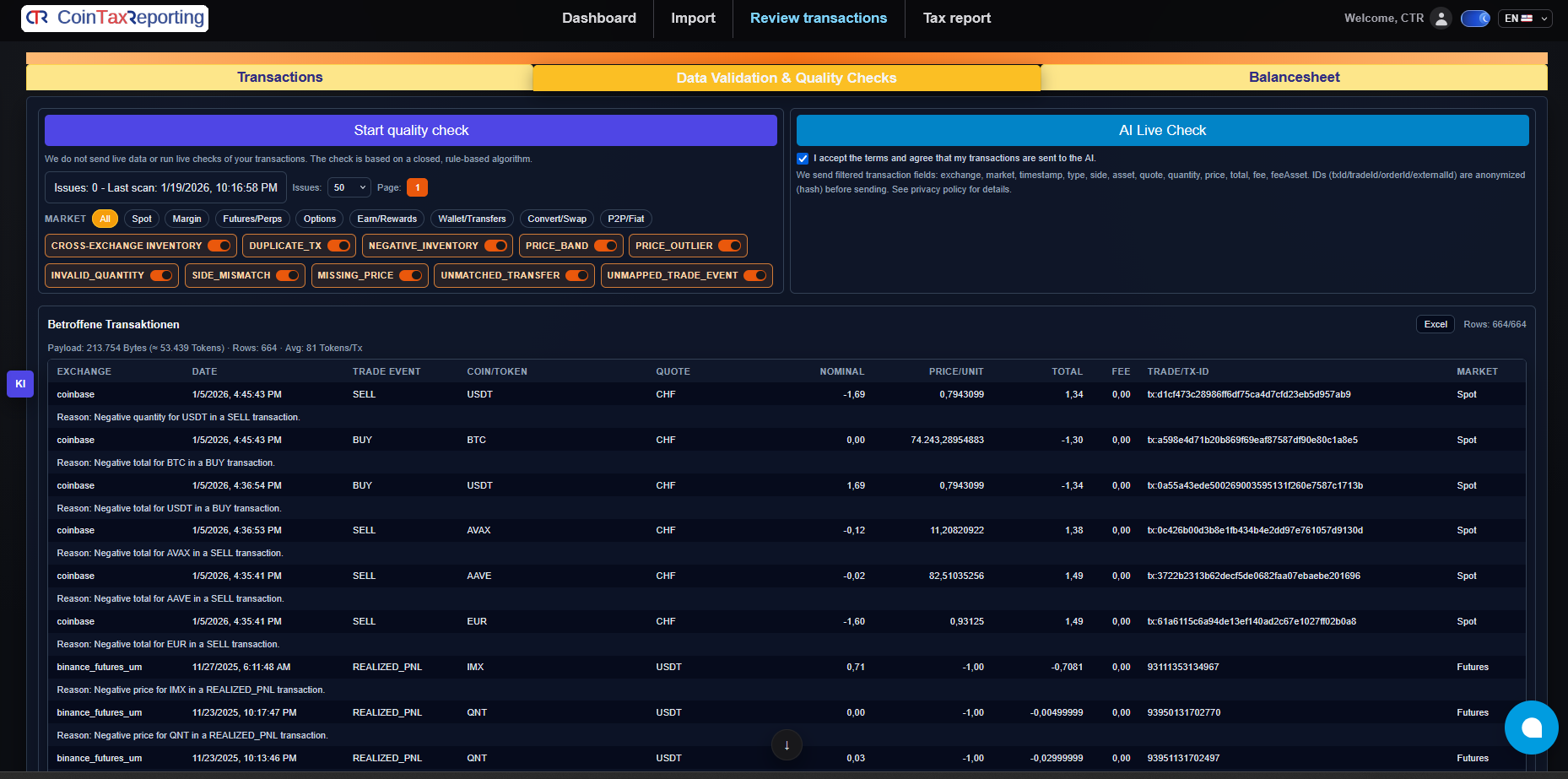Toggle the UNMATCHED_TRANSFER check off
The width and height of the screenshot is (1568, 779).
pyautogui.click(x=577, y=275)
